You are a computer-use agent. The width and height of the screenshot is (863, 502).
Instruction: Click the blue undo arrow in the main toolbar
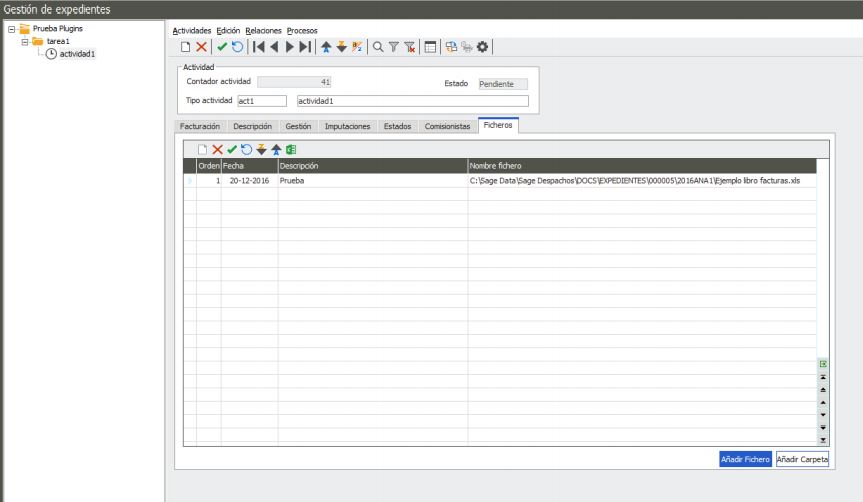pyautogui.click(x=237, y=47)
